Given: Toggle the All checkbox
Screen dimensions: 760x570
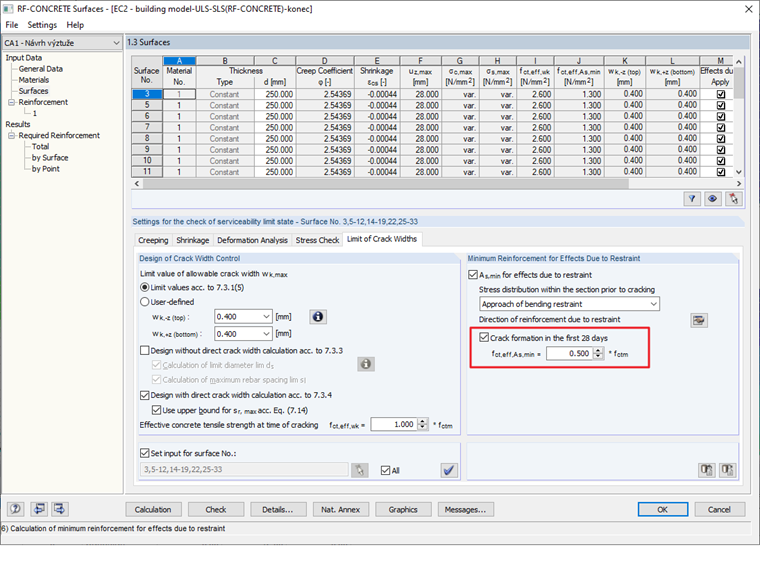Looking at the screenshot, I should [x=385, y=470].
